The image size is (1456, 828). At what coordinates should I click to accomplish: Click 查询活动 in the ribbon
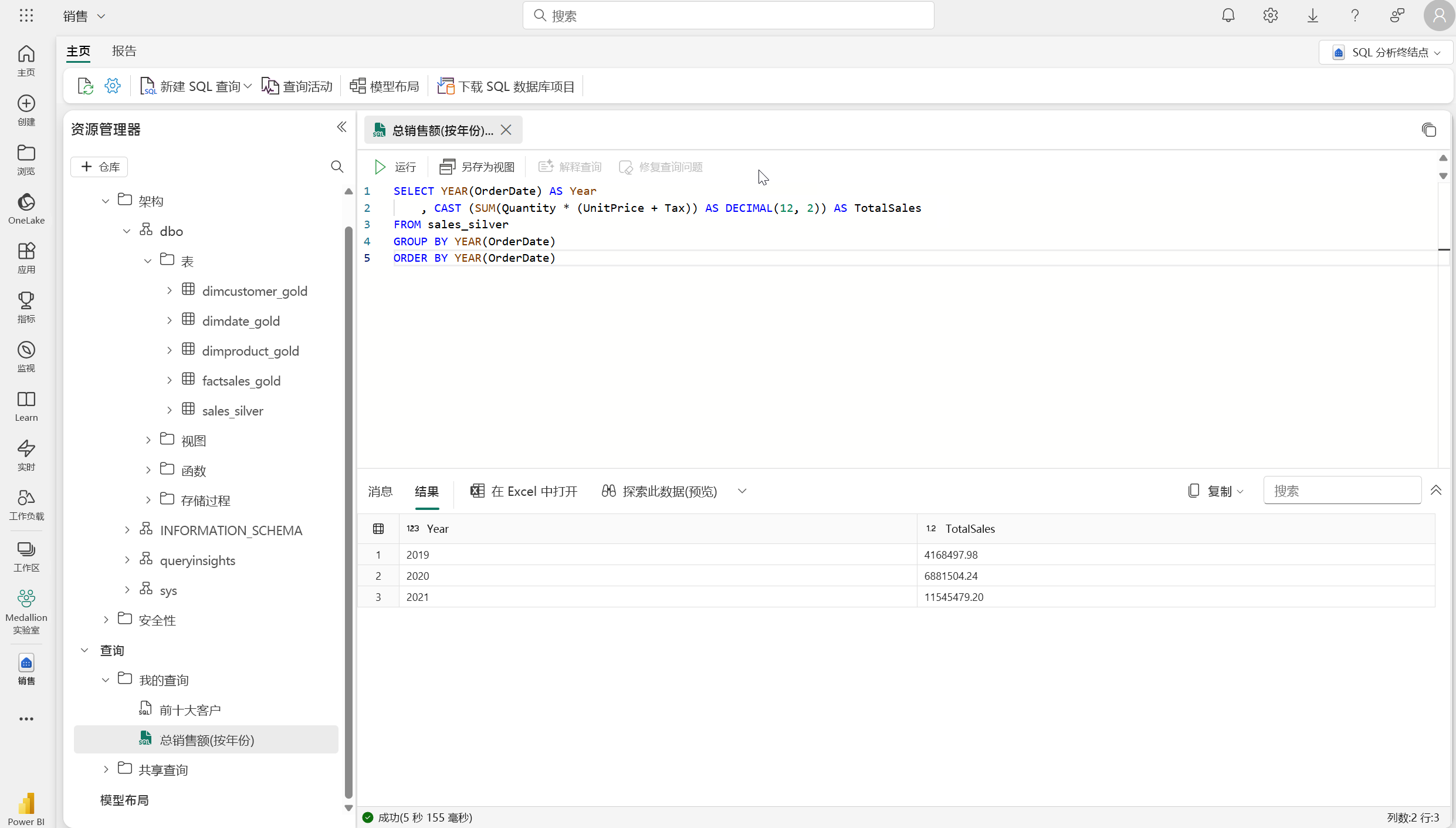297,86
